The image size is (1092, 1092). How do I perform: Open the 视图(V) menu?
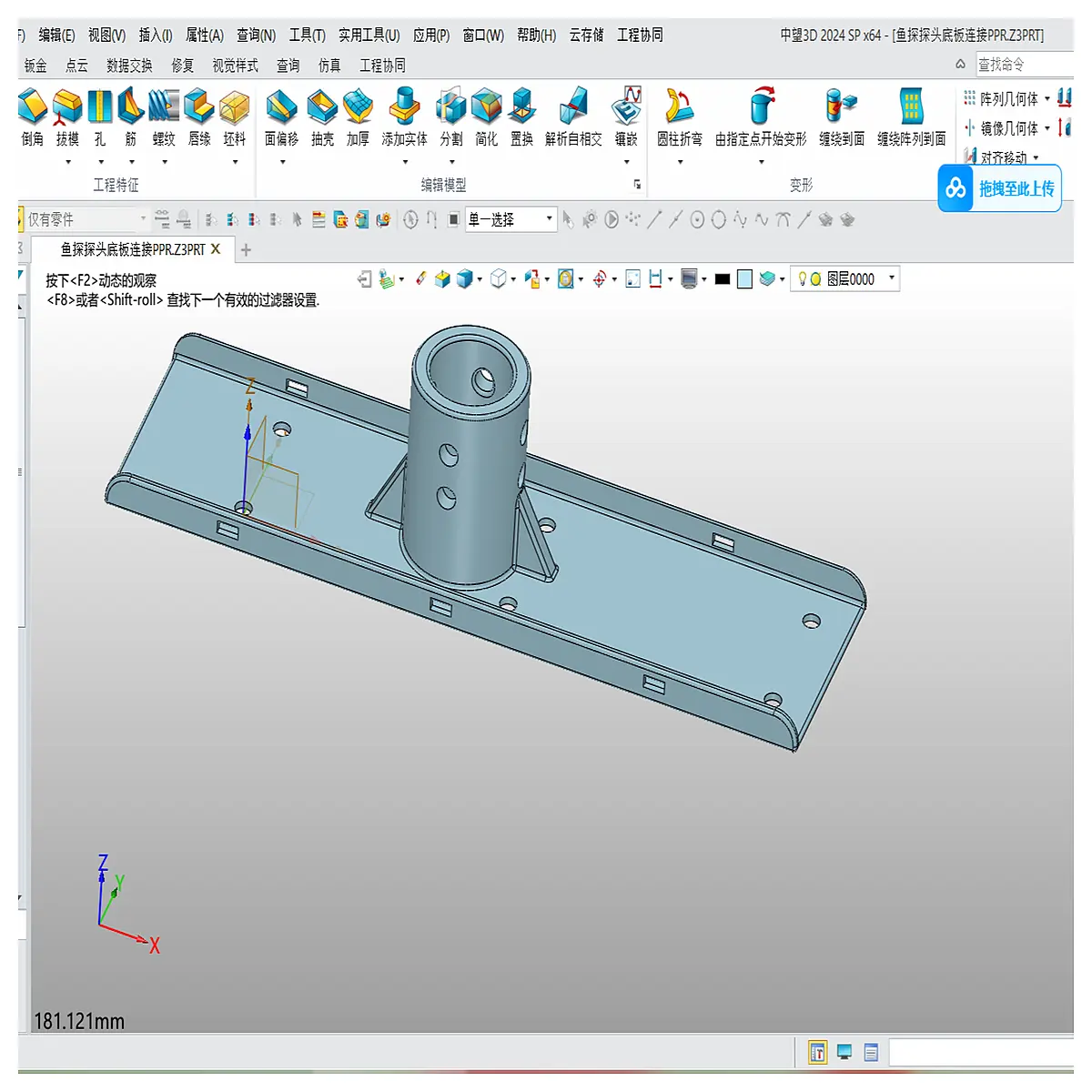[x=106, y=35]
